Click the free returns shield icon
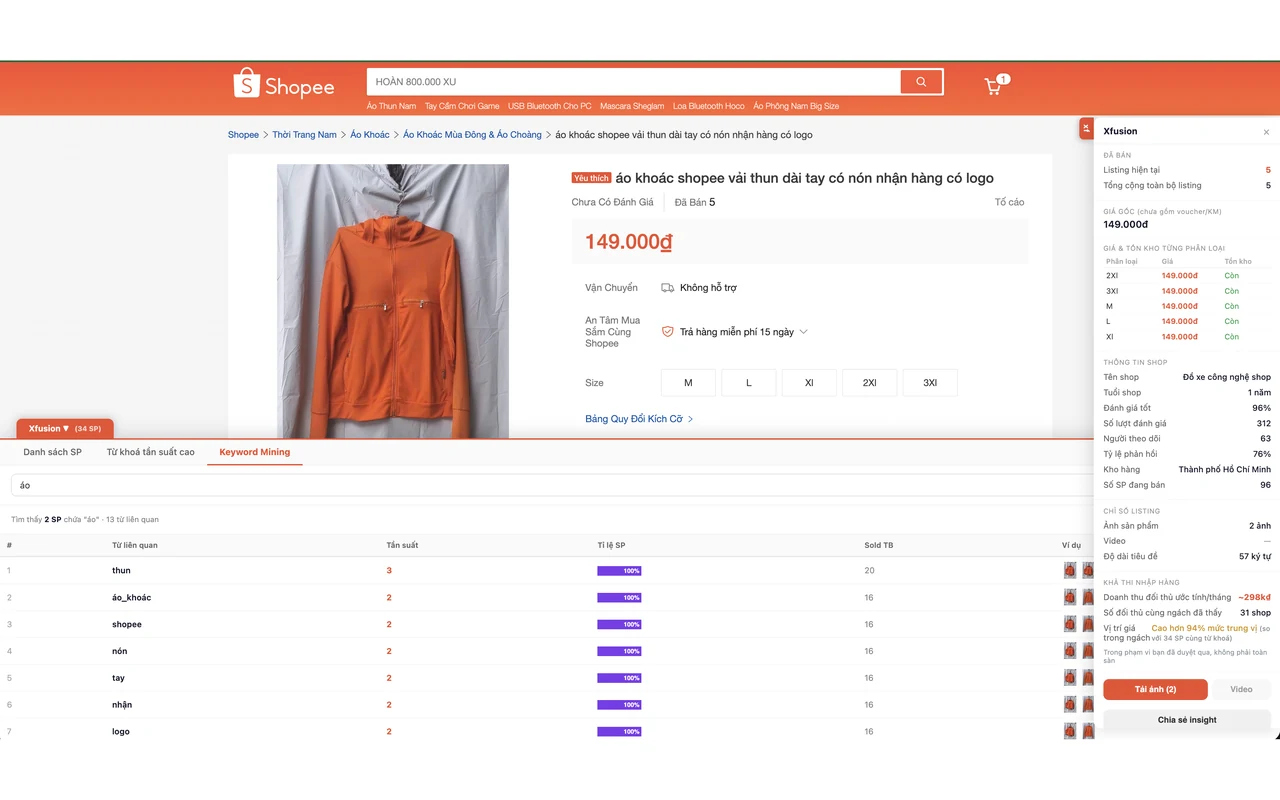 [x=668, y=332]
